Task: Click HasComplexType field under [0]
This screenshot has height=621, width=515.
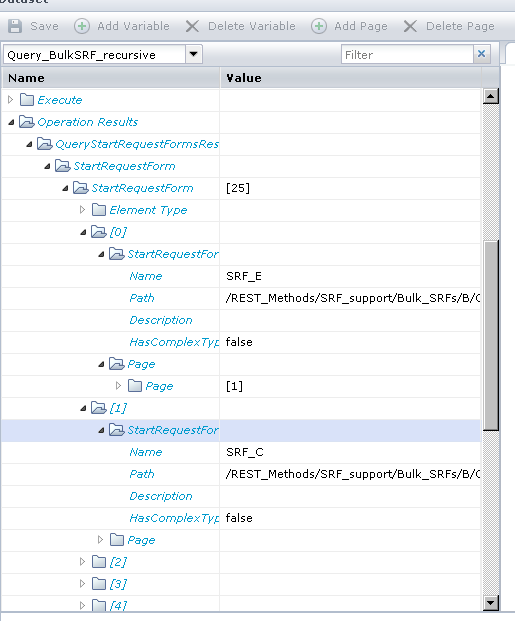Action: click(174, 342)
